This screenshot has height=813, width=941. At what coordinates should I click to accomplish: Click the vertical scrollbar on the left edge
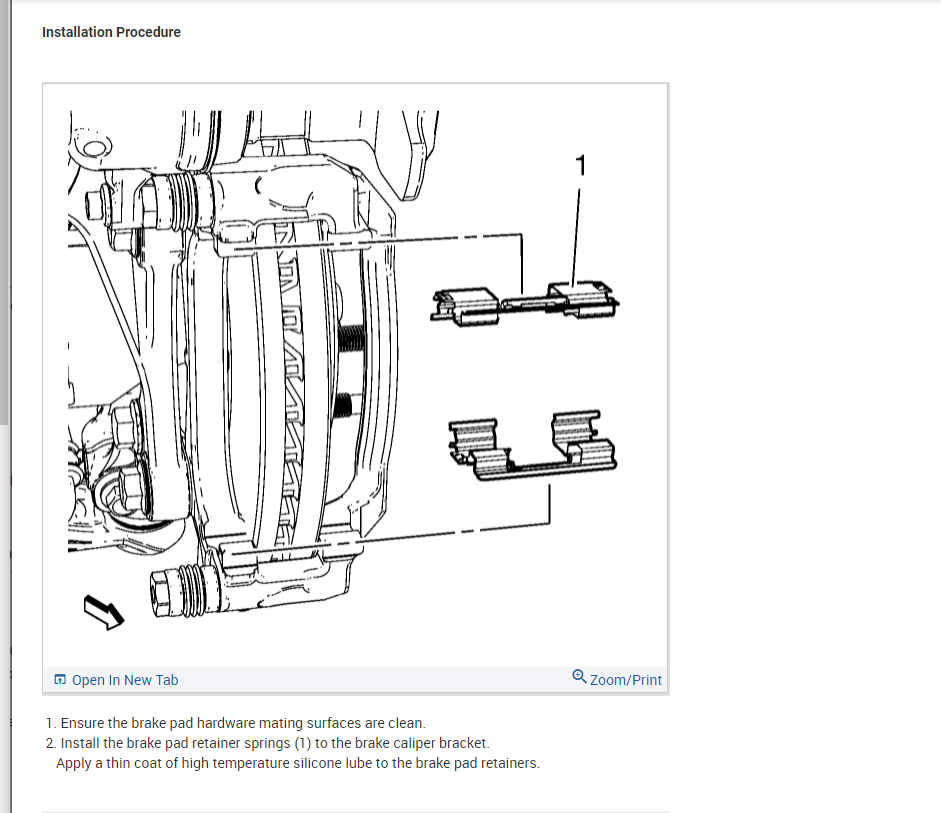pos(5,213)
